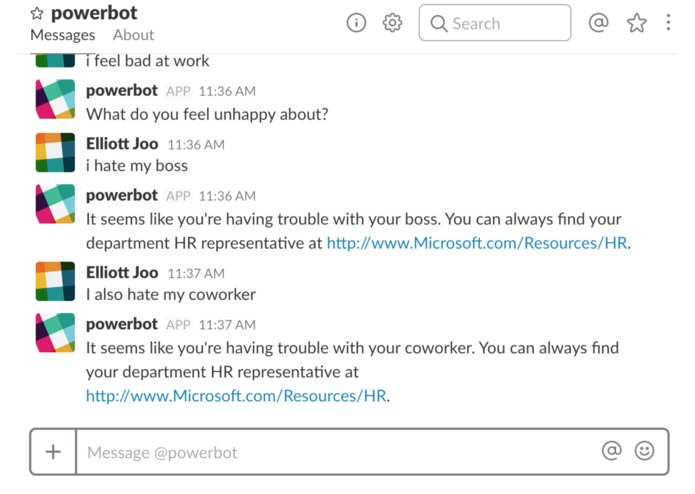The height and width of the screenshot is (494, 695).
Task: Open the three-dot more options menu
Action: click(668, 22)
